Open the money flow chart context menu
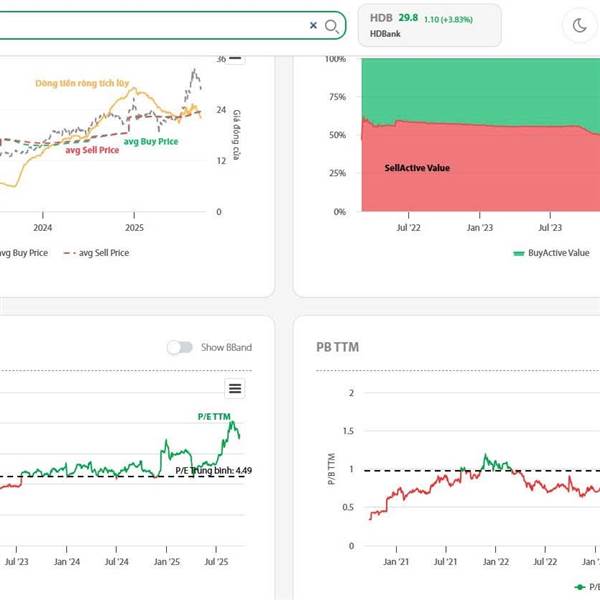The width and height of the screenshot is (600, 600). 235,59
